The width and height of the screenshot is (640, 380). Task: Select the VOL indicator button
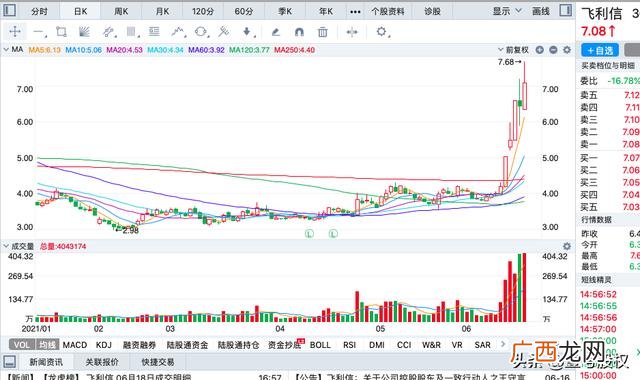(x=22, y=345)
